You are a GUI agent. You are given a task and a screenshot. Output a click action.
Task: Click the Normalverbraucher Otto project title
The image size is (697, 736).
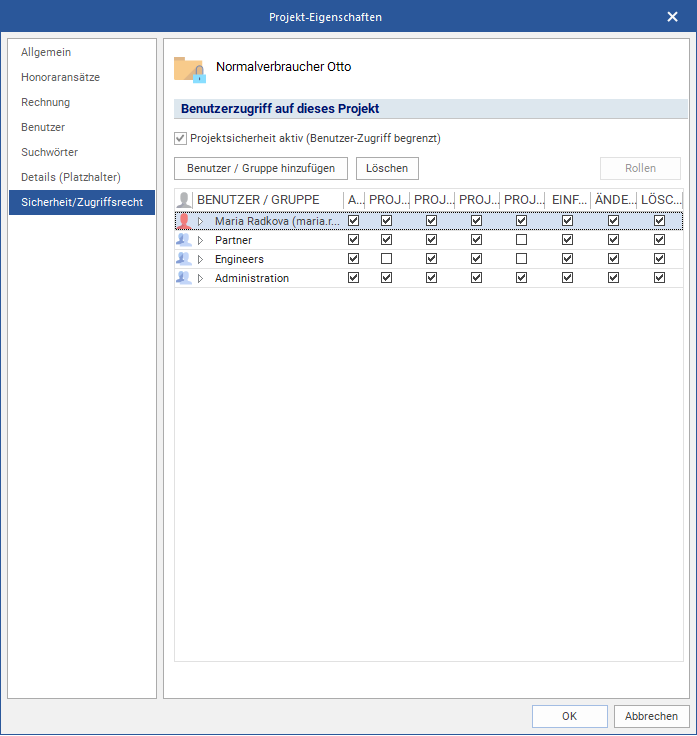(x=283, y=67)
